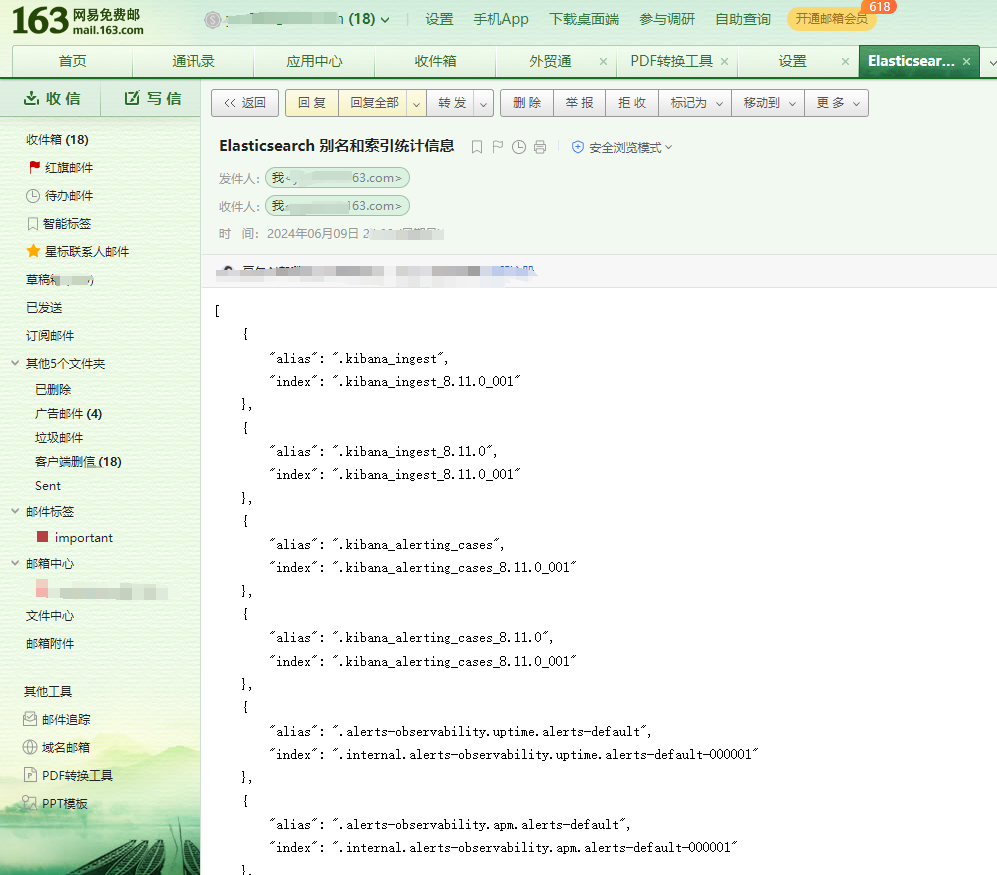Viewport: 997px width, 875px height.
Task: Switch to the 通讯录 tab
Action: 193,62
